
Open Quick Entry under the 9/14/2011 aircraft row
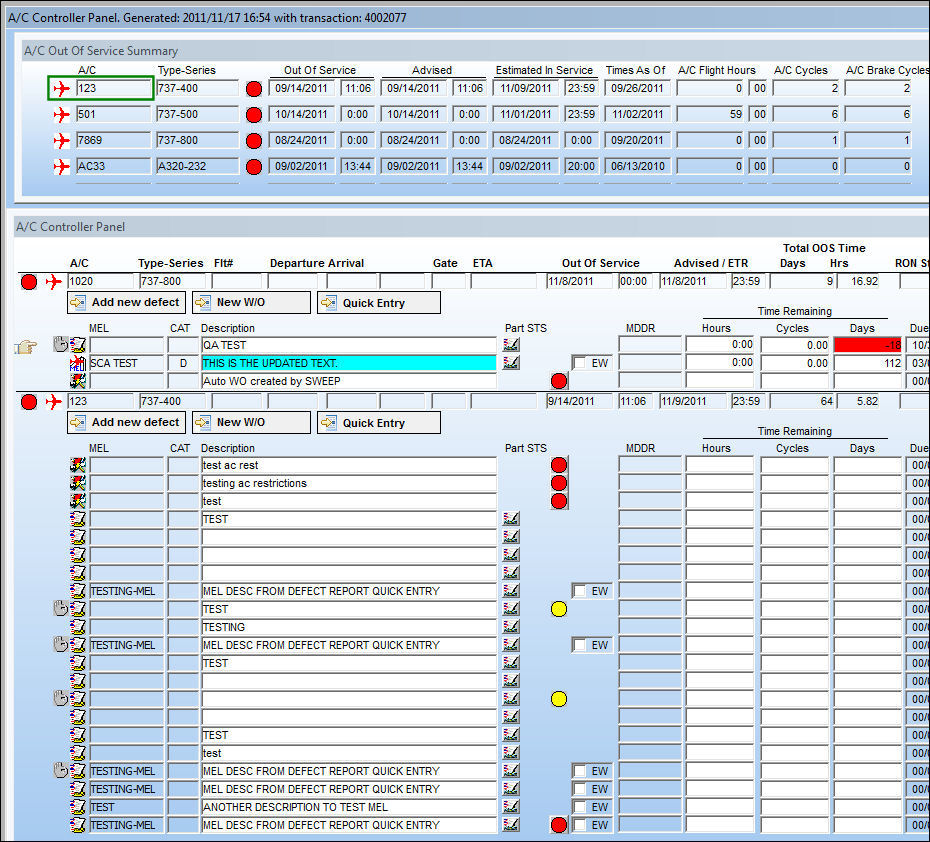pyautogui.click(x=379, y=422)
